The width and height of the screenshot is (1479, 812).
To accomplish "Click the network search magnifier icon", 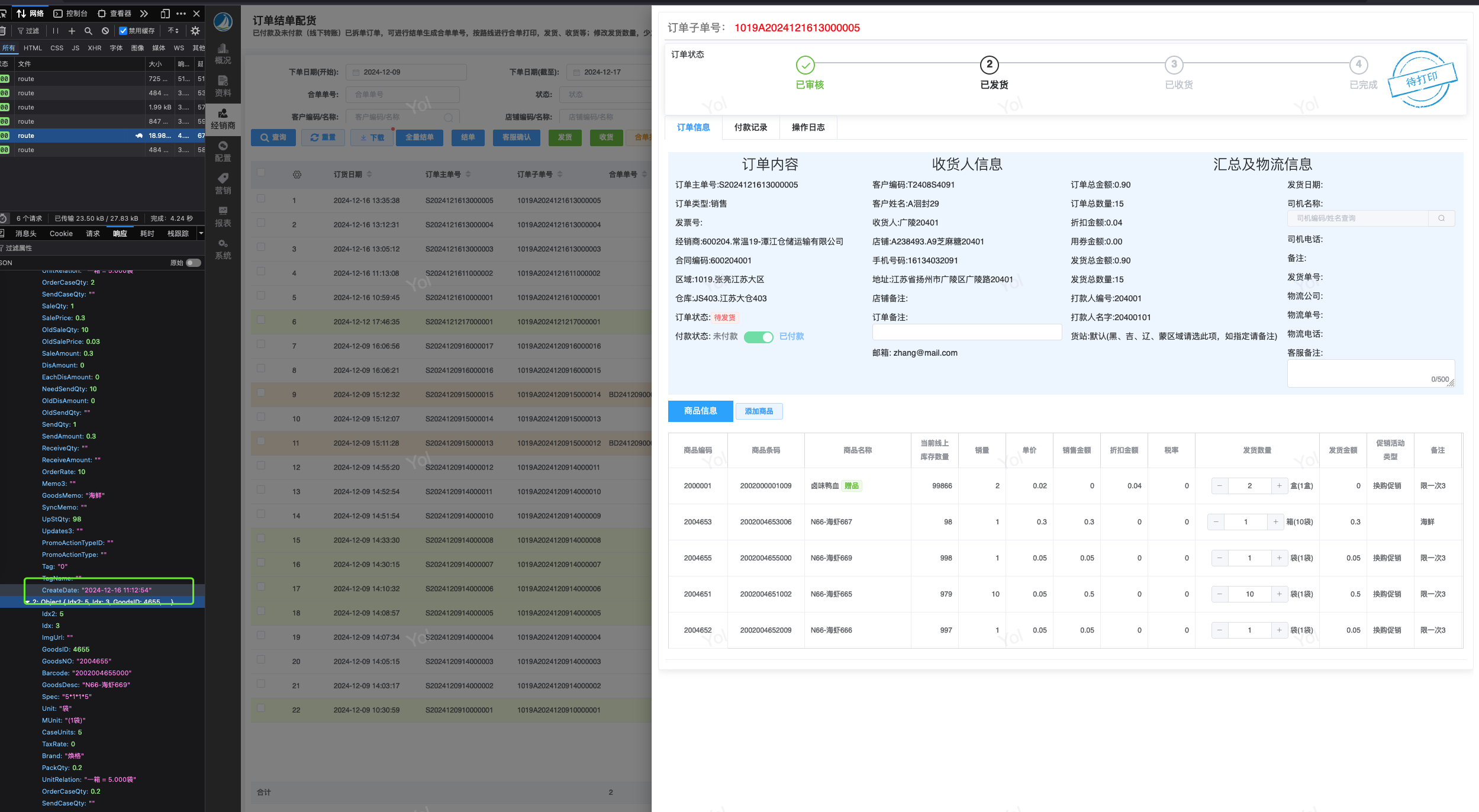I will click(88, 31).
